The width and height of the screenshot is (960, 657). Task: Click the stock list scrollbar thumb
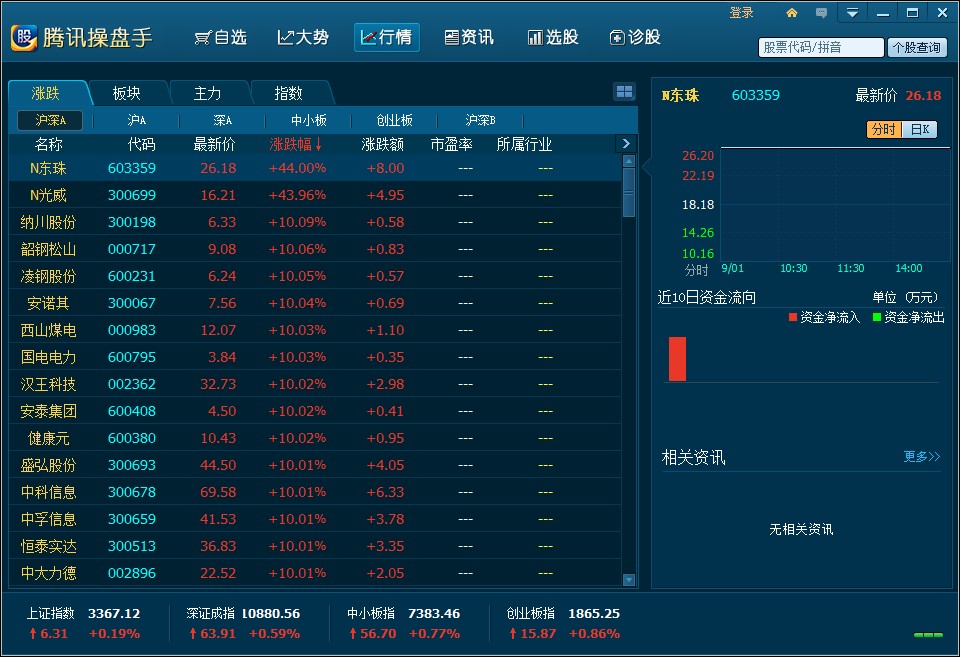point(628,192)
